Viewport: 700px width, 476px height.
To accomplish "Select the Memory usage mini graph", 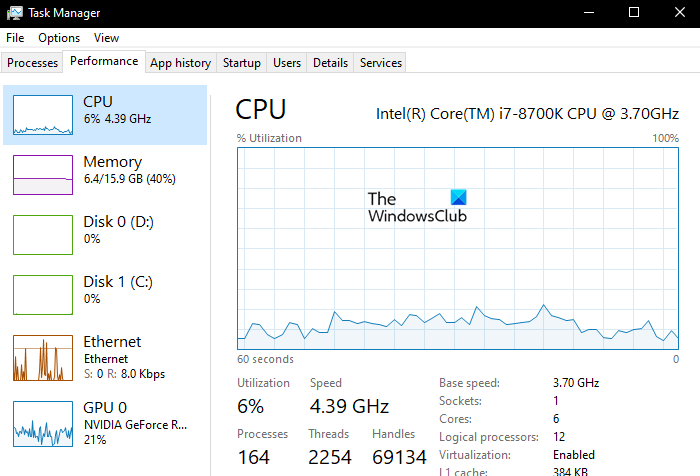I will [42, 175].
